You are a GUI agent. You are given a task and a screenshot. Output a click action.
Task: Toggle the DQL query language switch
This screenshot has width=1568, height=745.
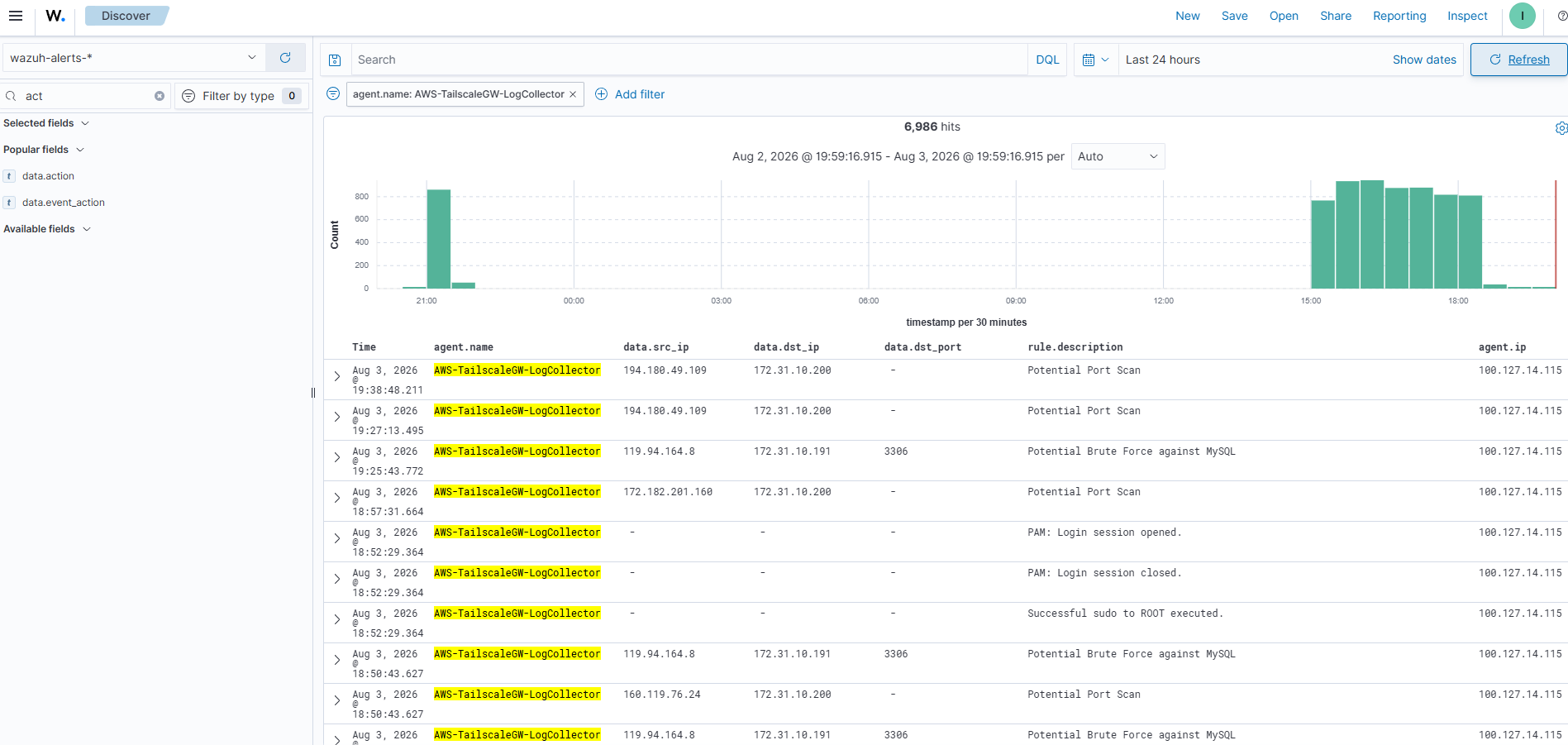[x=1047, y=60]
